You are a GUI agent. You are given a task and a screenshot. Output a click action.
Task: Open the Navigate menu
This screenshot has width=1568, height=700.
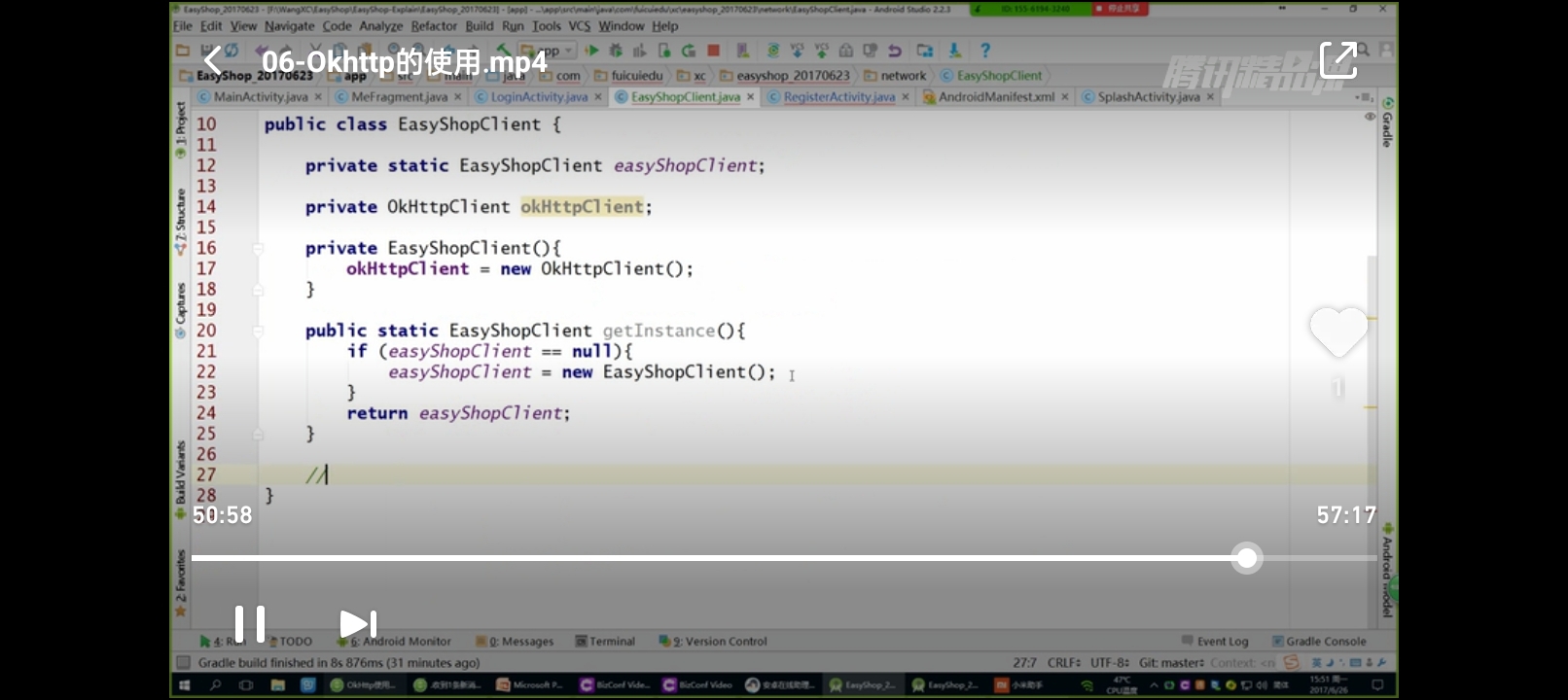point(290,26)
